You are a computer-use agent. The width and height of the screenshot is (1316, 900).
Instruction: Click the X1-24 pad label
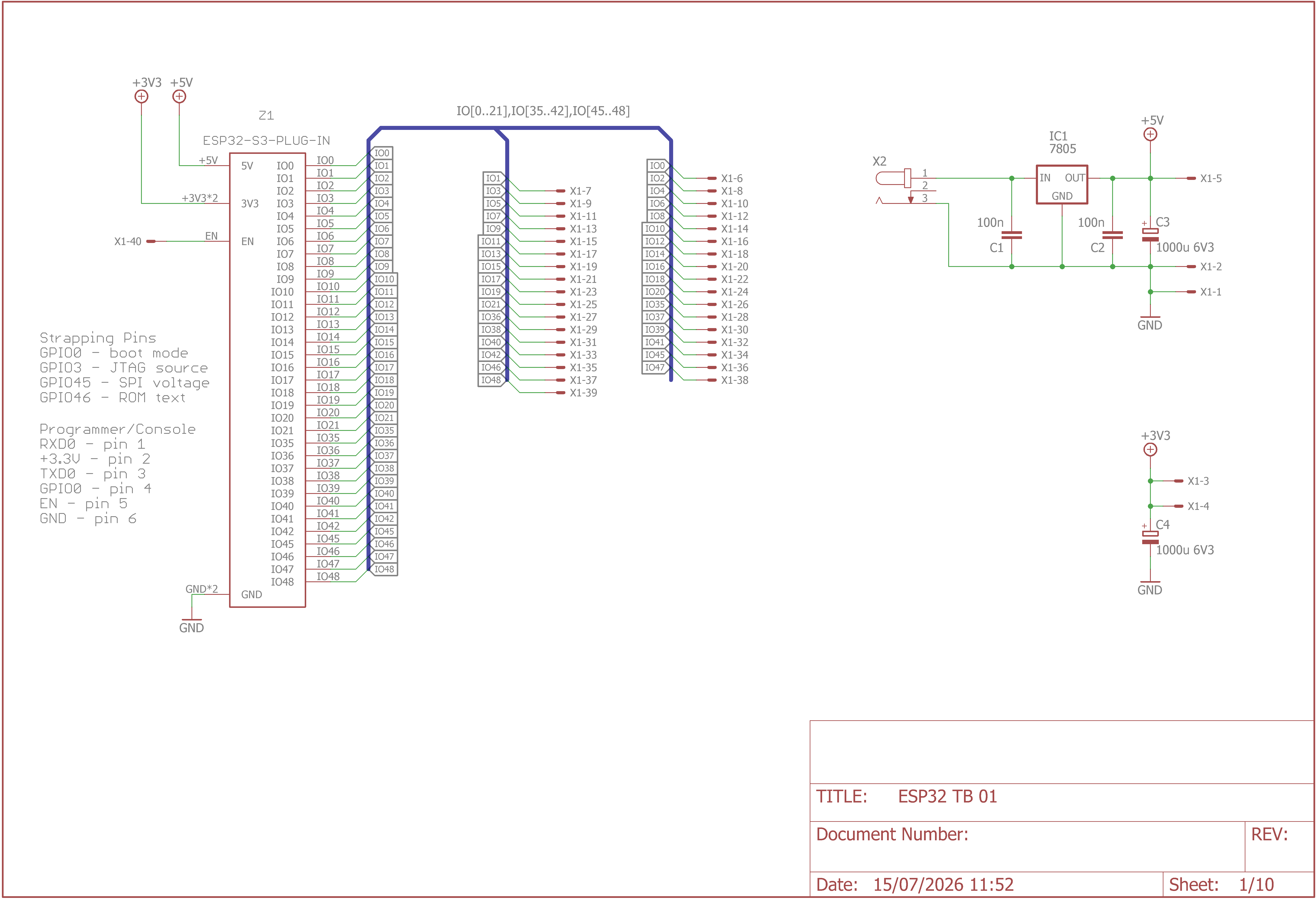[734, 292]
